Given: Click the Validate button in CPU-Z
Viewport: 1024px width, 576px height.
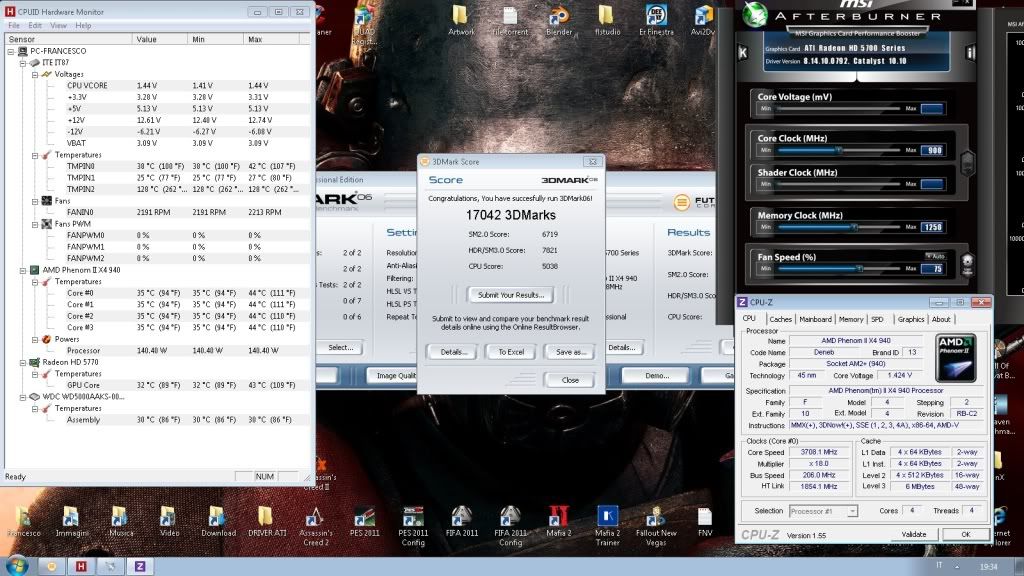Looking at the screenshot, I should (x=913, y=535).
